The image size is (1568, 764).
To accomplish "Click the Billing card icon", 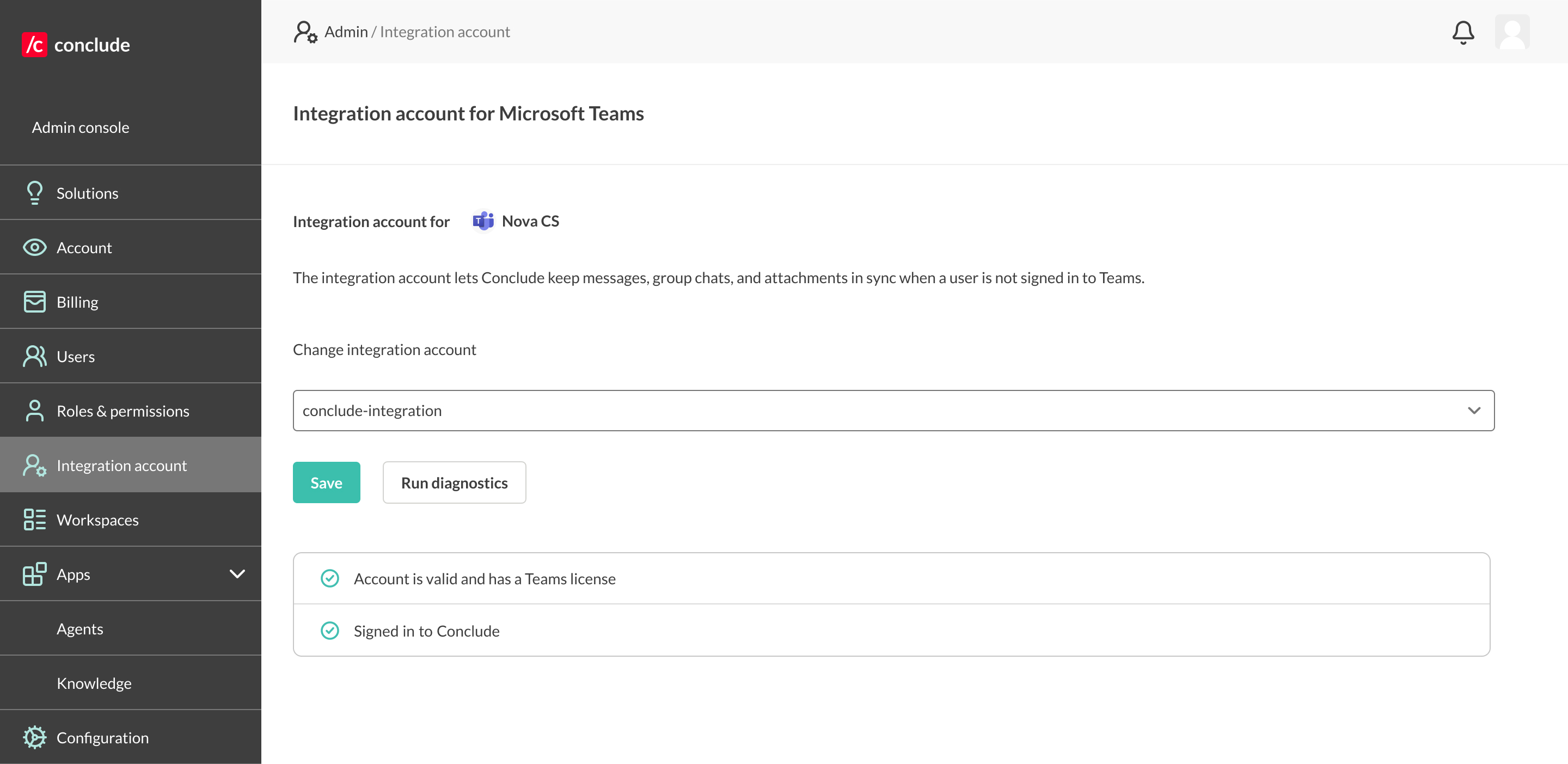I will (35, 302).
